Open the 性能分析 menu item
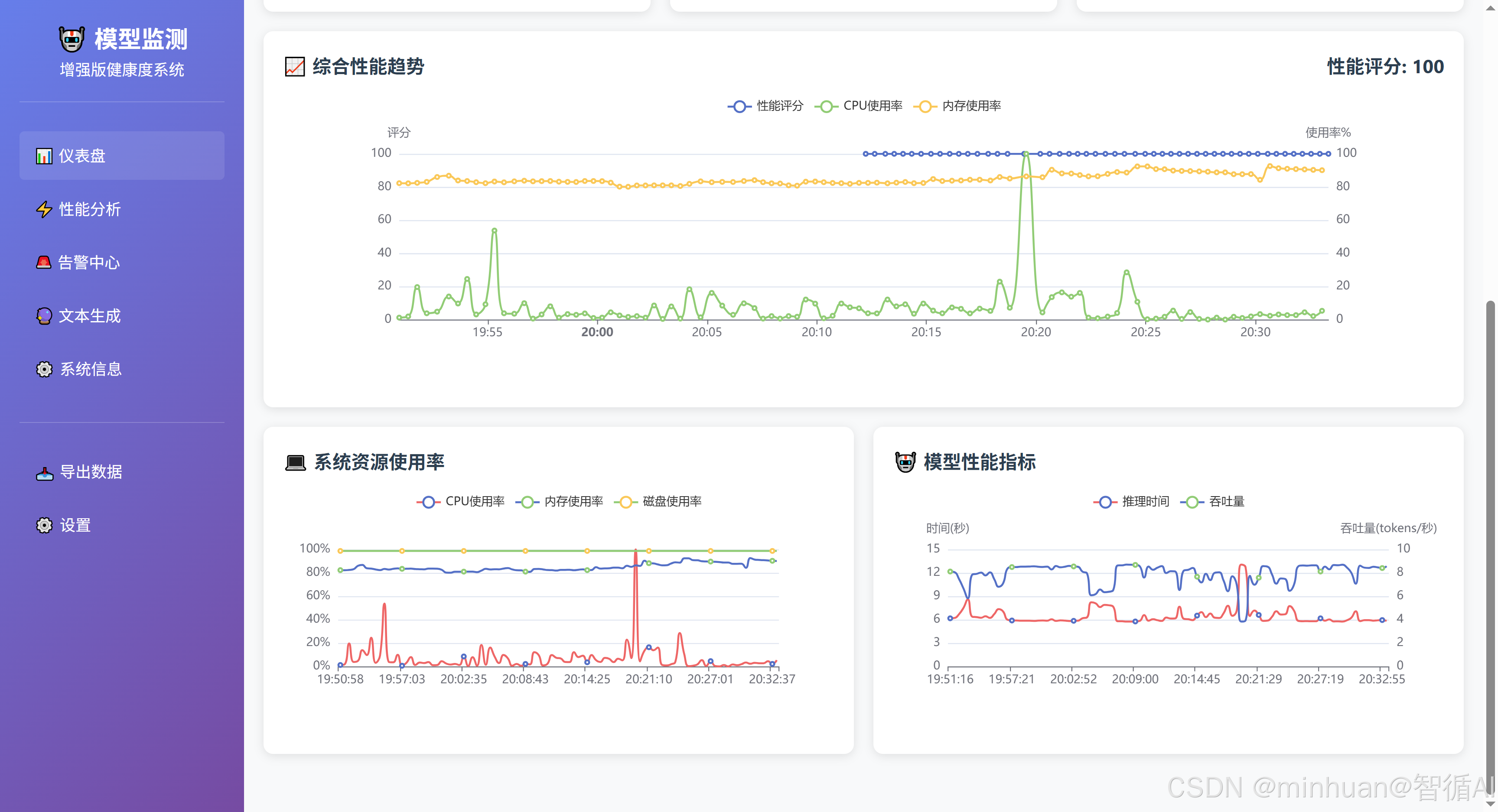 point(90,209)
